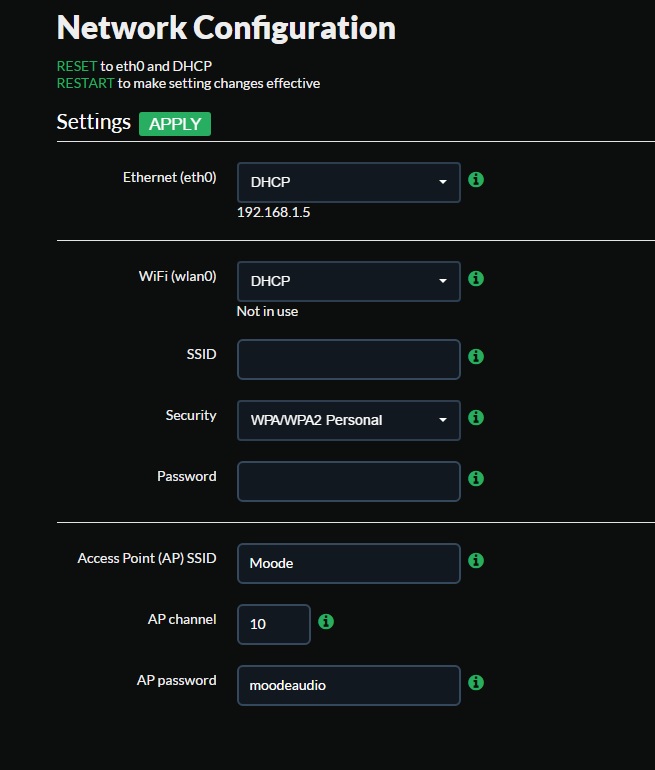Open the Security WPA/WPA2 Personal dropdown
655x770 pixels.
pos(349,420)
